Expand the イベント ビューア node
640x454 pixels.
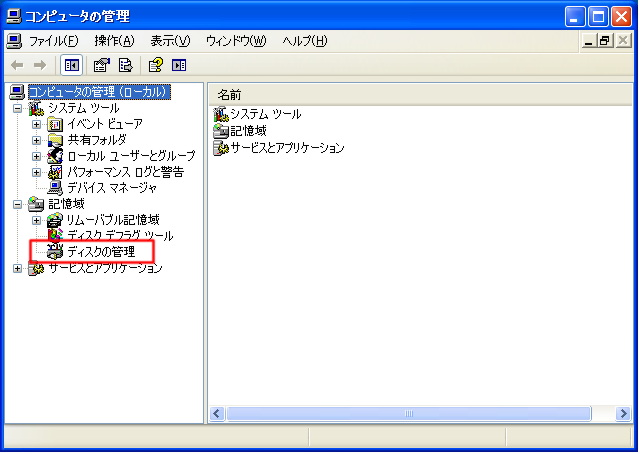click(x=36, y=125)
